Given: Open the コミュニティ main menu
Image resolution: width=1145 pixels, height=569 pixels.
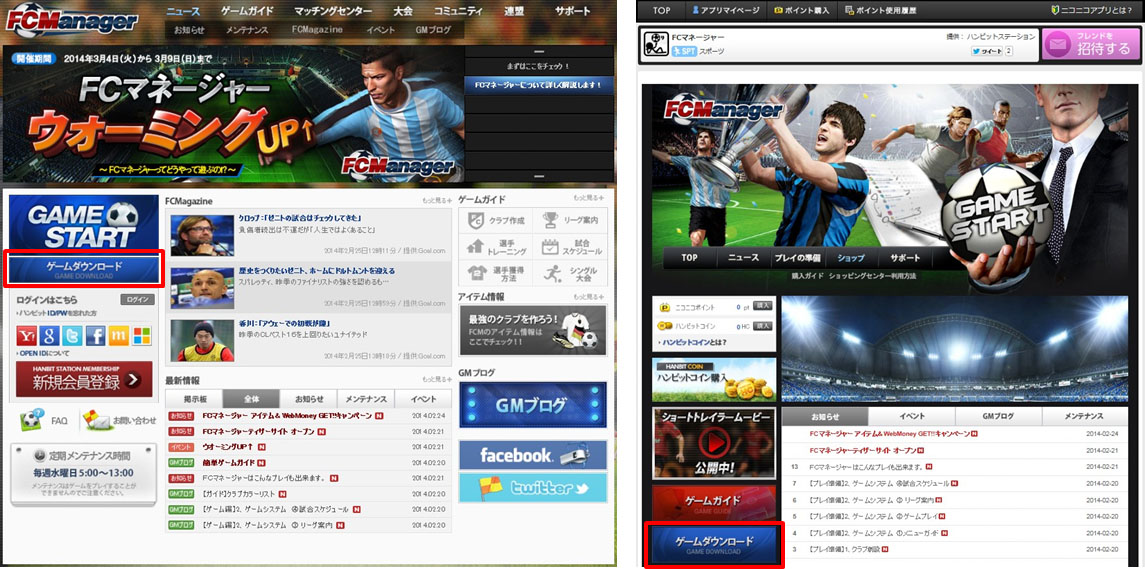Looking at the screenshot, I should pos(458,11).
